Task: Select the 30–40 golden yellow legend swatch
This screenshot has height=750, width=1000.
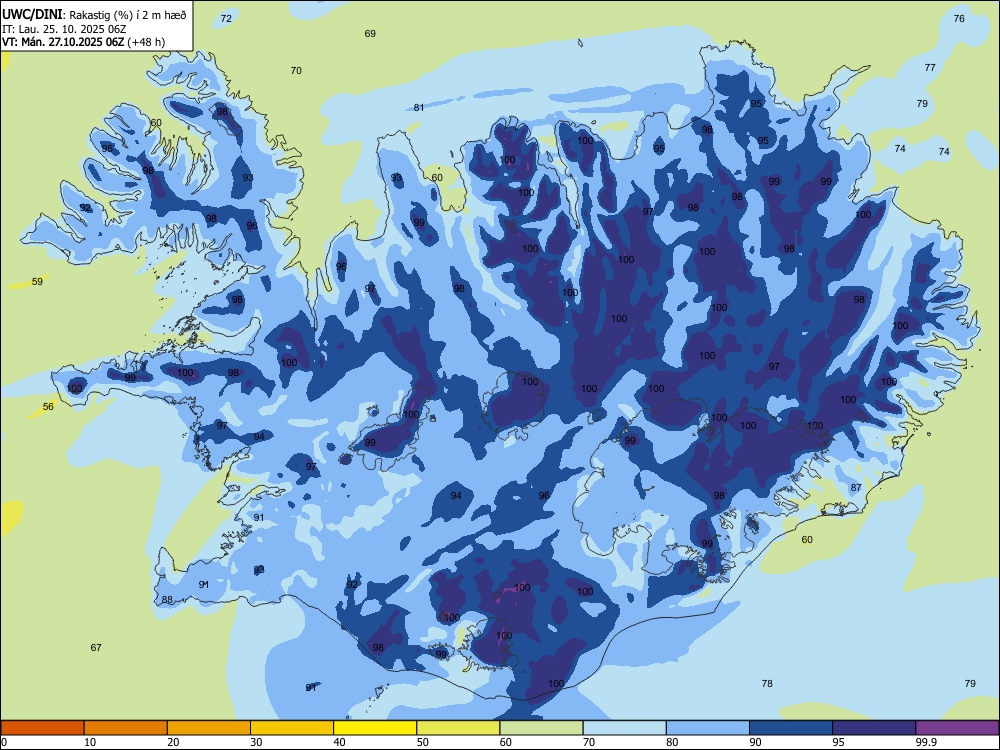Action: [x=292, y=728]
